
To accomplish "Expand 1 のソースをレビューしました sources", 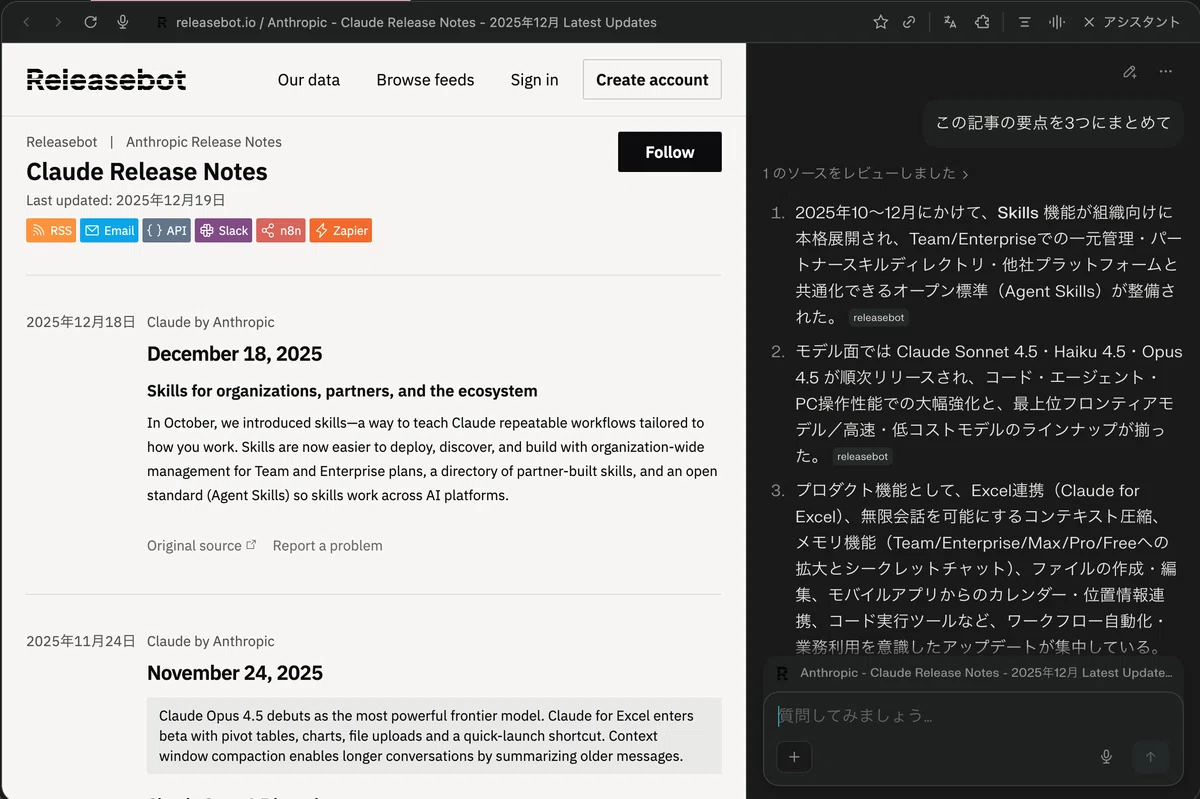I will tap(865, 174).
